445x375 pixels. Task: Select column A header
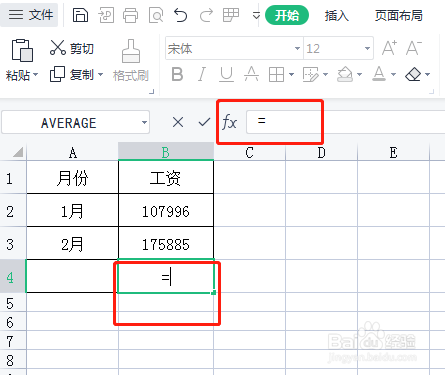click(72, 152)
